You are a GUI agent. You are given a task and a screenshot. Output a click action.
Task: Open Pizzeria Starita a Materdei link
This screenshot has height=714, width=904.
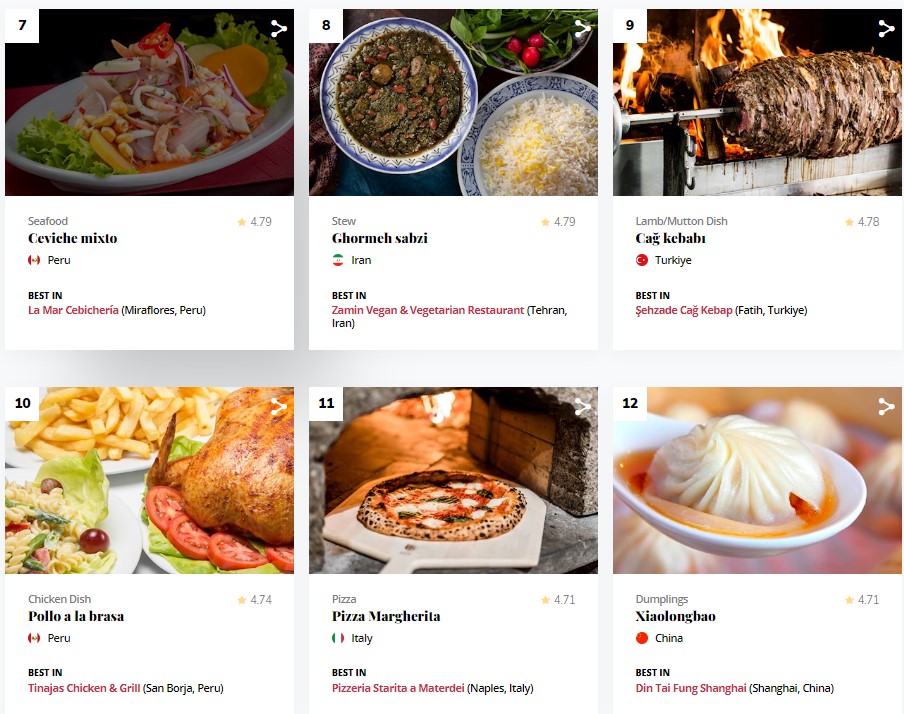pos(398,688)
